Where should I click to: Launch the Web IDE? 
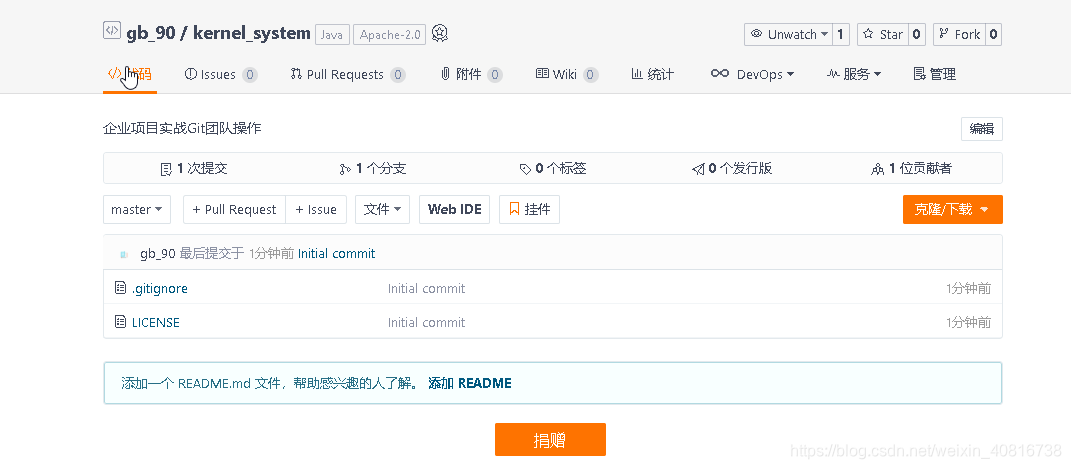click(x=455, y=210)
